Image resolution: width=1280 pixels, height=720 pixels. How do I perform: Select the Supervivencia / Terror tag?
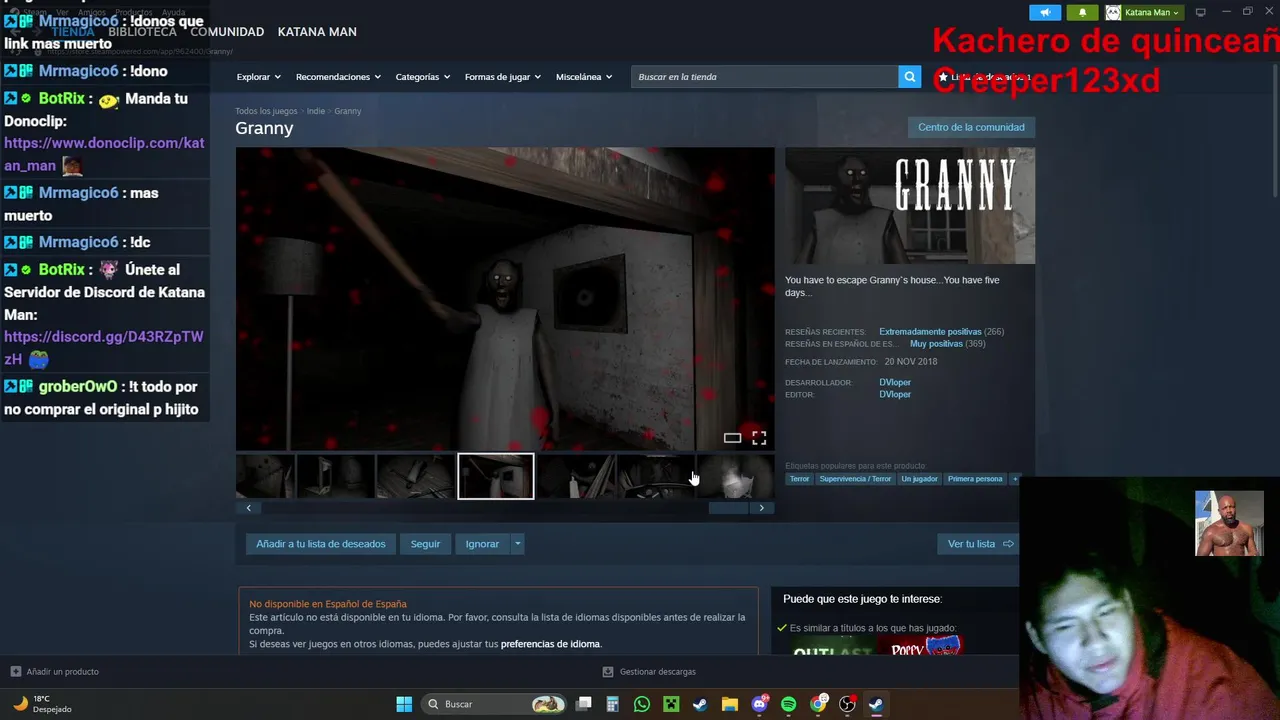pyautogui.click(x=855, y=479)
